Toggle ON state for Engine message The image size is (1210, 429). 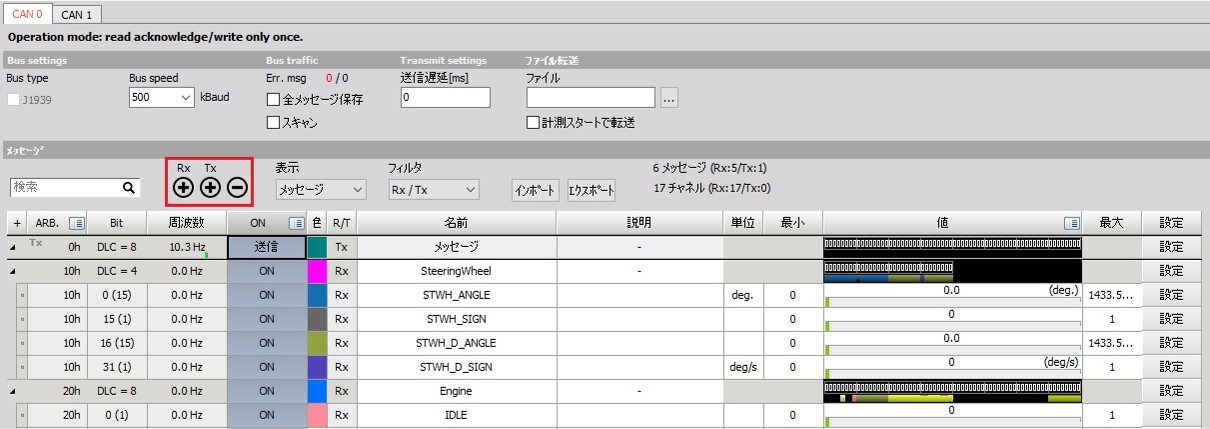pyautogui.click(x=266, y=391)
